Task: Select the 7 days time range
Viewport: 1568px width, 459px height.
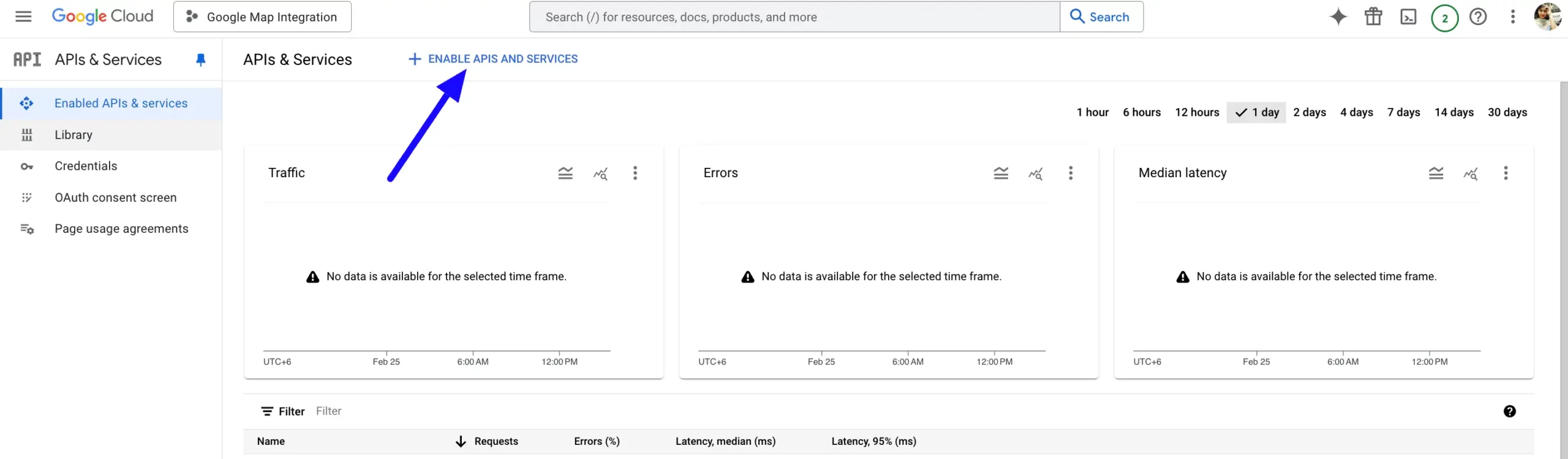Action: click(x=1404, y=112)
